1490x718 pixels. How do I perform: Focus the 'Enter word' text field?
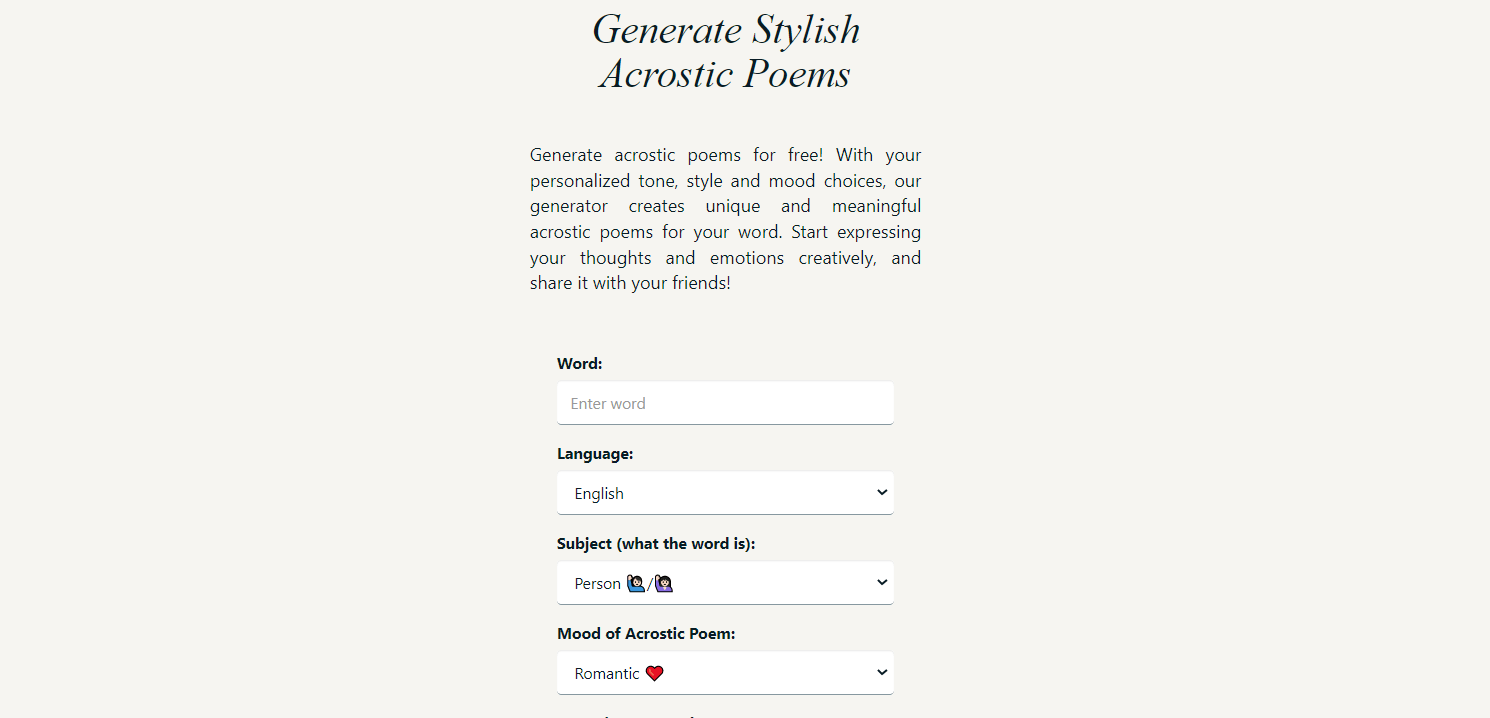tap(725, 403)
